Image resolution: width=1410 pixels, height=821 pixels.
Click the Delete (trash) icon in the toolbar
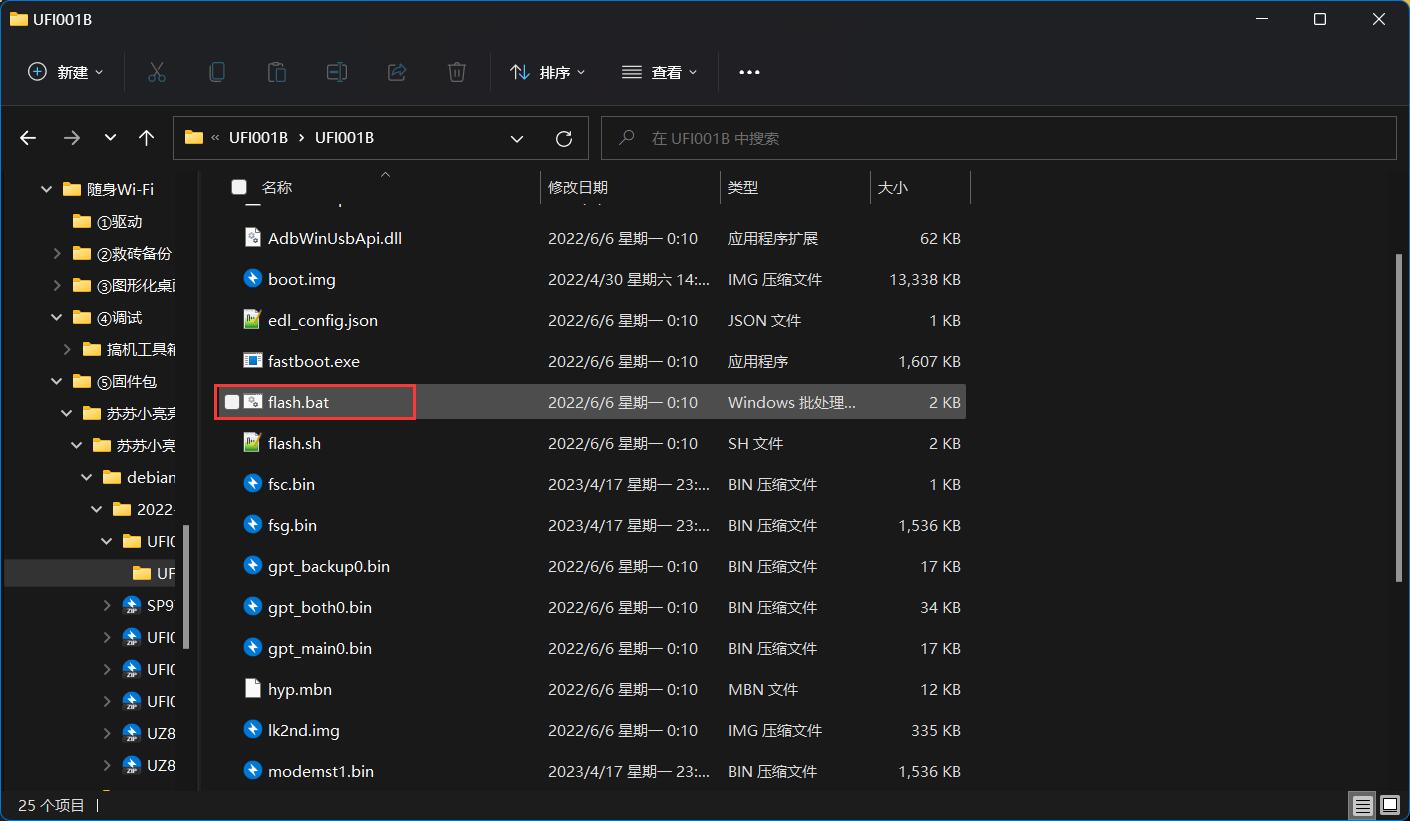click(456, 71)
